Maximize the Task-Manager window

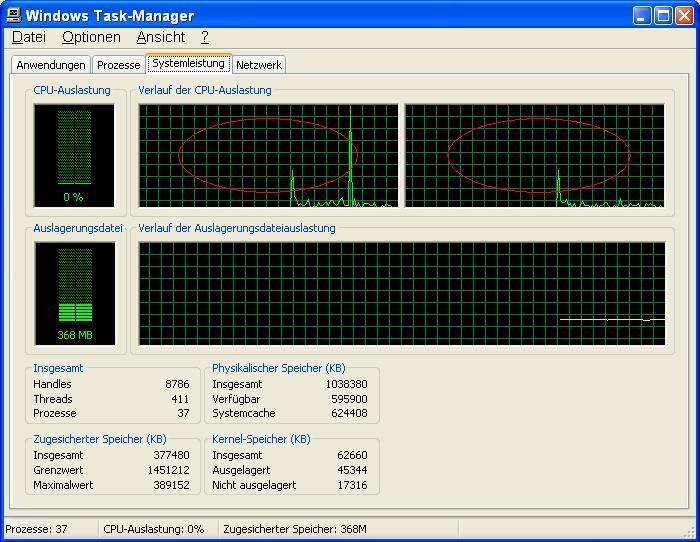663,16
